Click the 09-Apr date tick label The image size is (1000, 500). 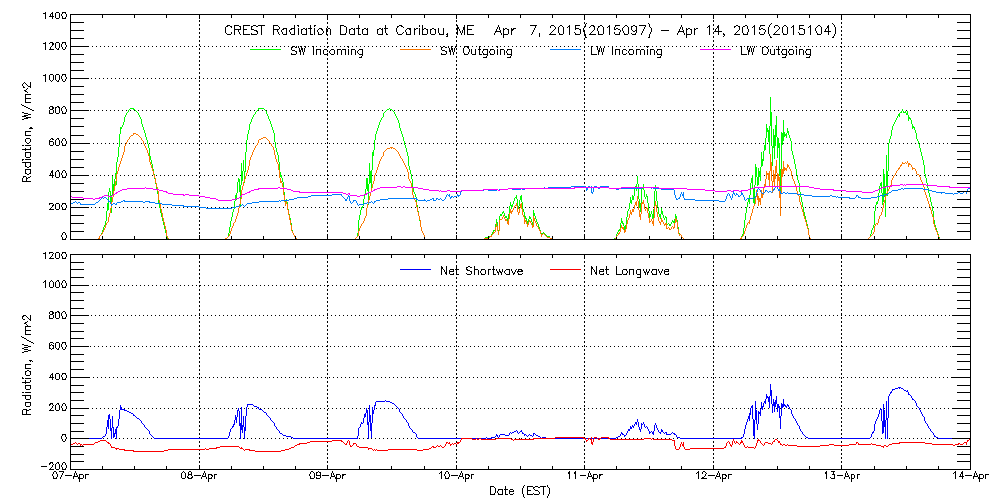click(x=328, y=477)
